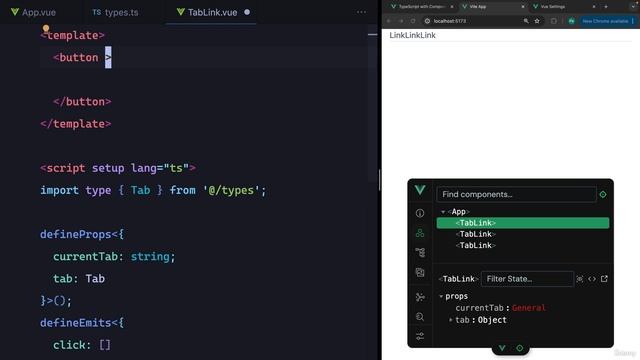Collapse the props section
640x360 pixels.
(441, 296)
